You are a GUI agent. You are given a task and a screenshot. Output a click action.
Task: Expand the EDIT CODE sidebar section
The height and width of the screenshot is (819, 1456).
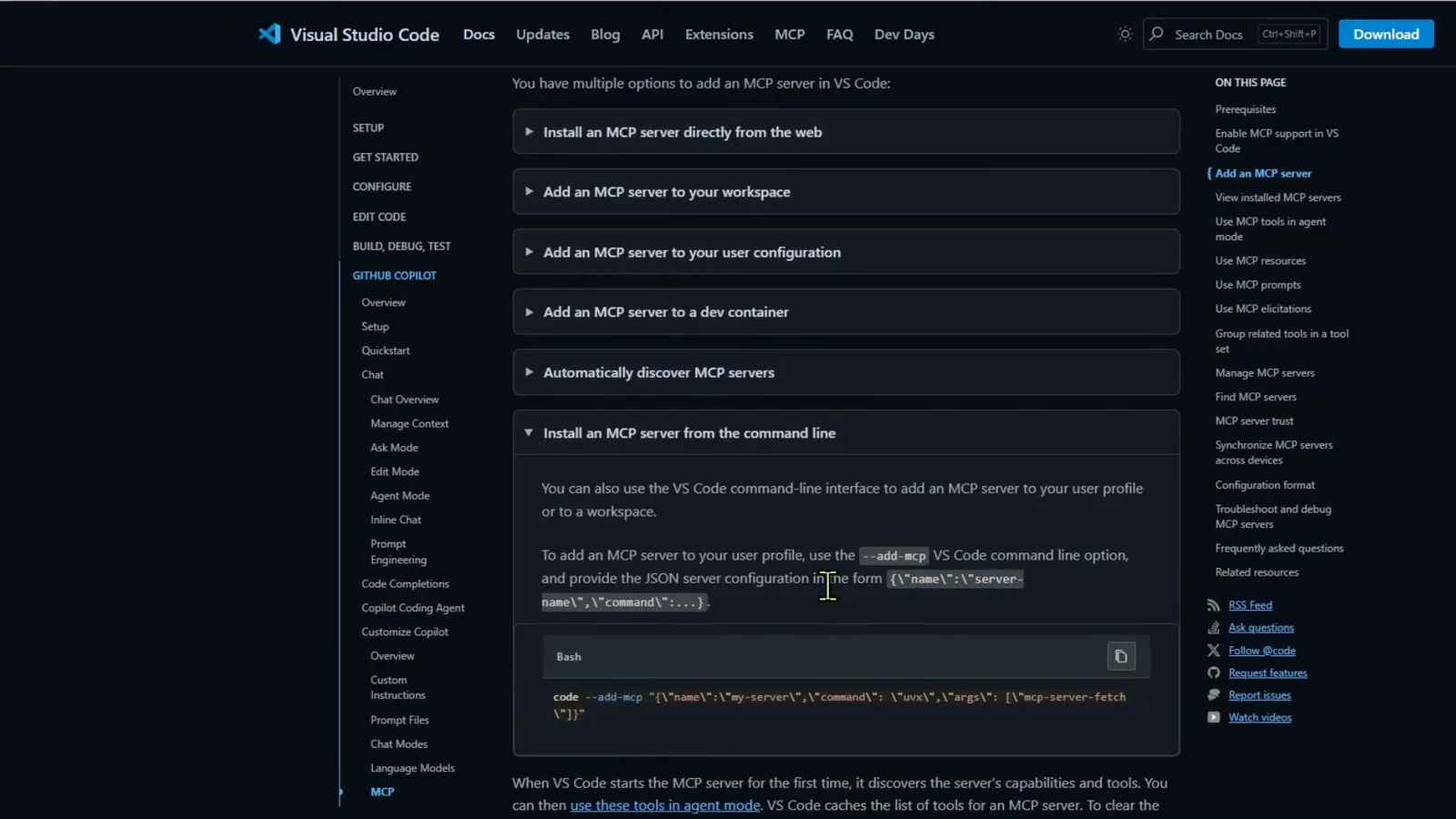pos(379,217)
